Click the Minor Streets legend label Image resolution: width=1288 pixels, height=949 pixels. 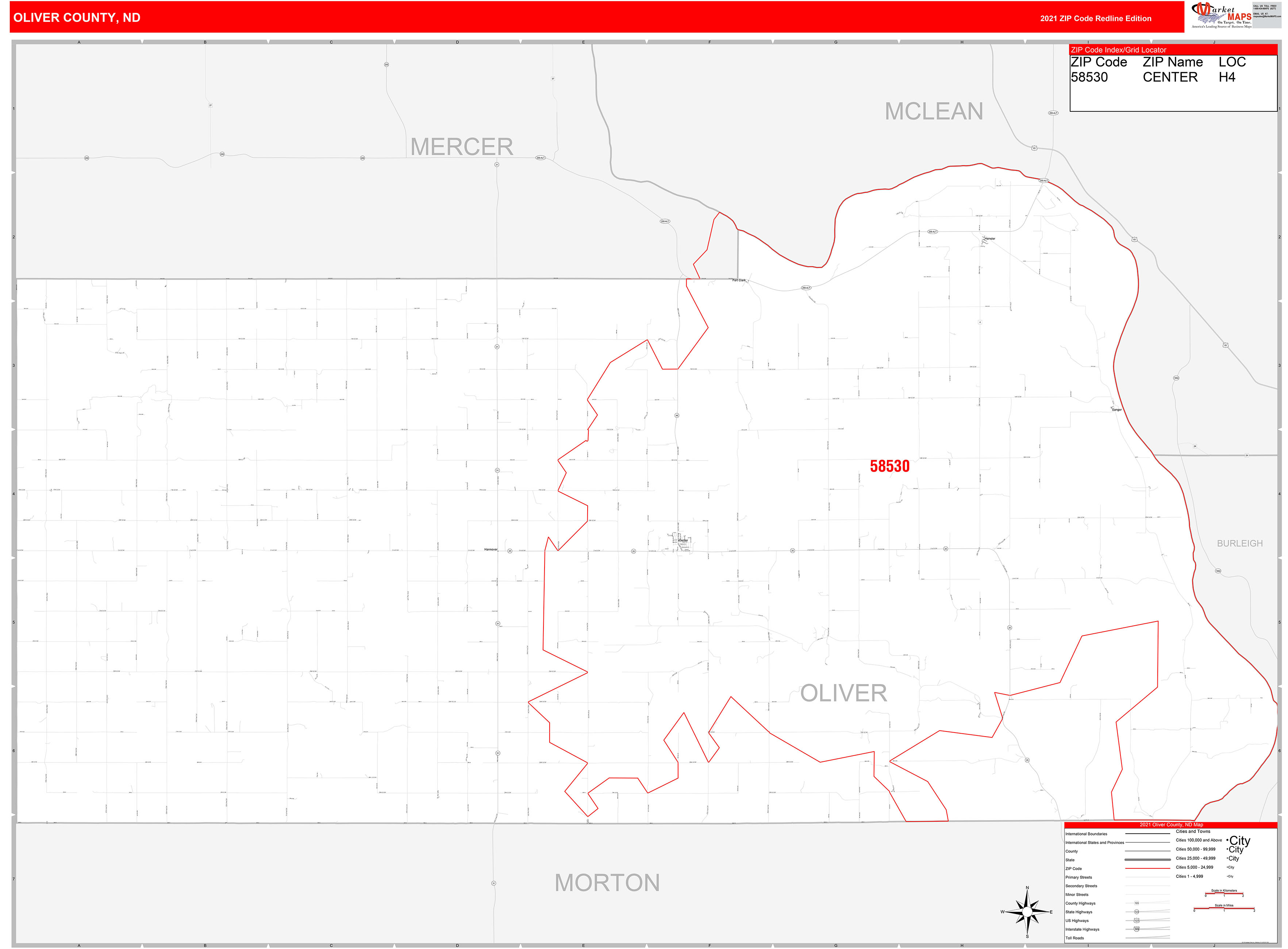(1077, 894)
